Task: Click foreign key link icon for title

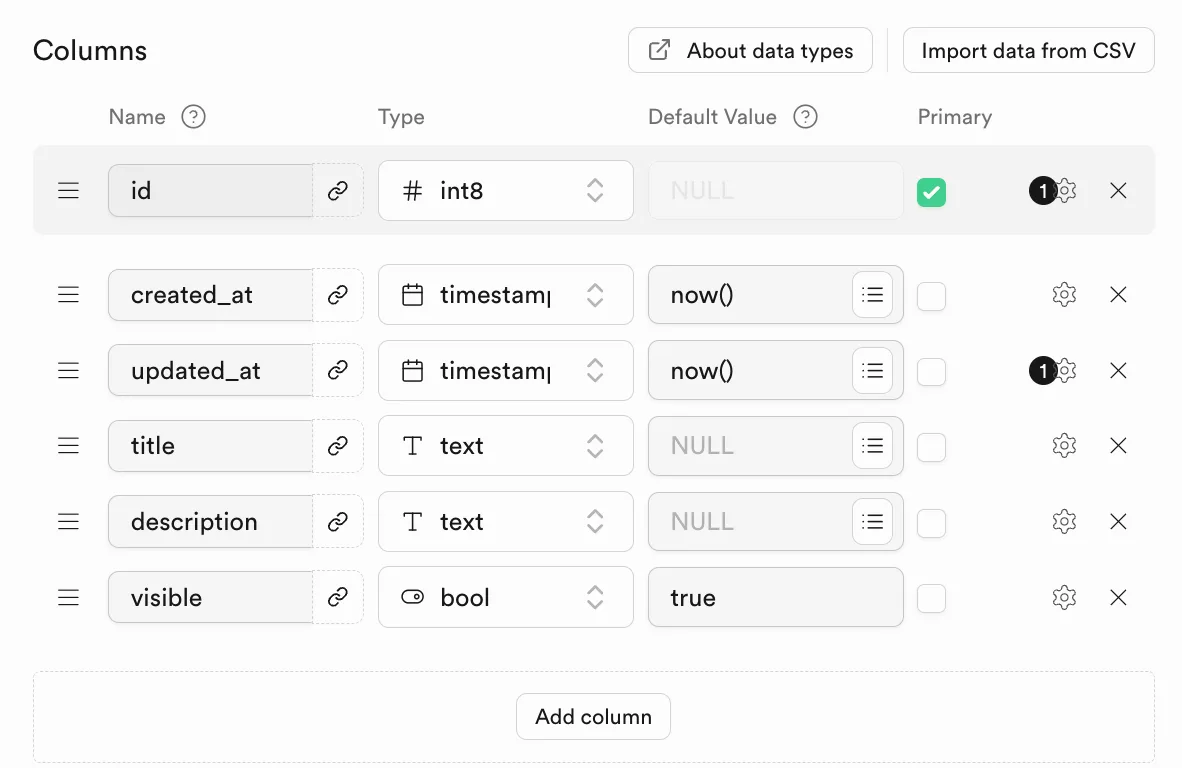Action: [x=338, y=446]
